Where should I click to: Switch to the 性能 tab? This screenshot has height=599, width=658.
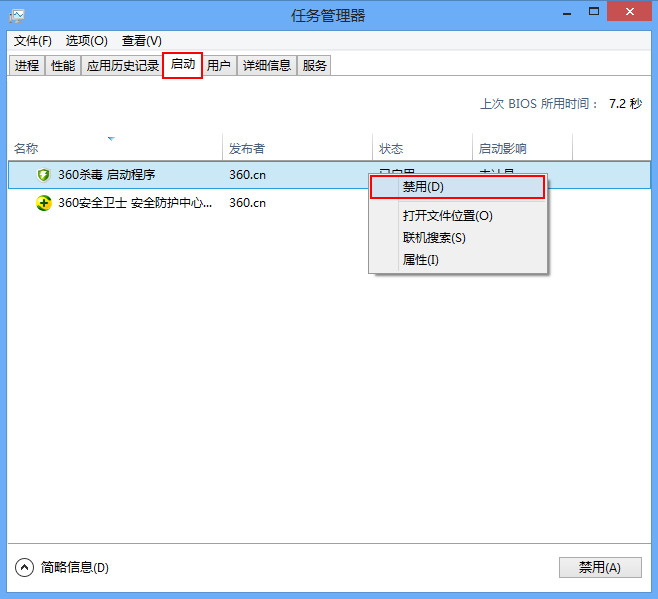(x=63, y=66)
